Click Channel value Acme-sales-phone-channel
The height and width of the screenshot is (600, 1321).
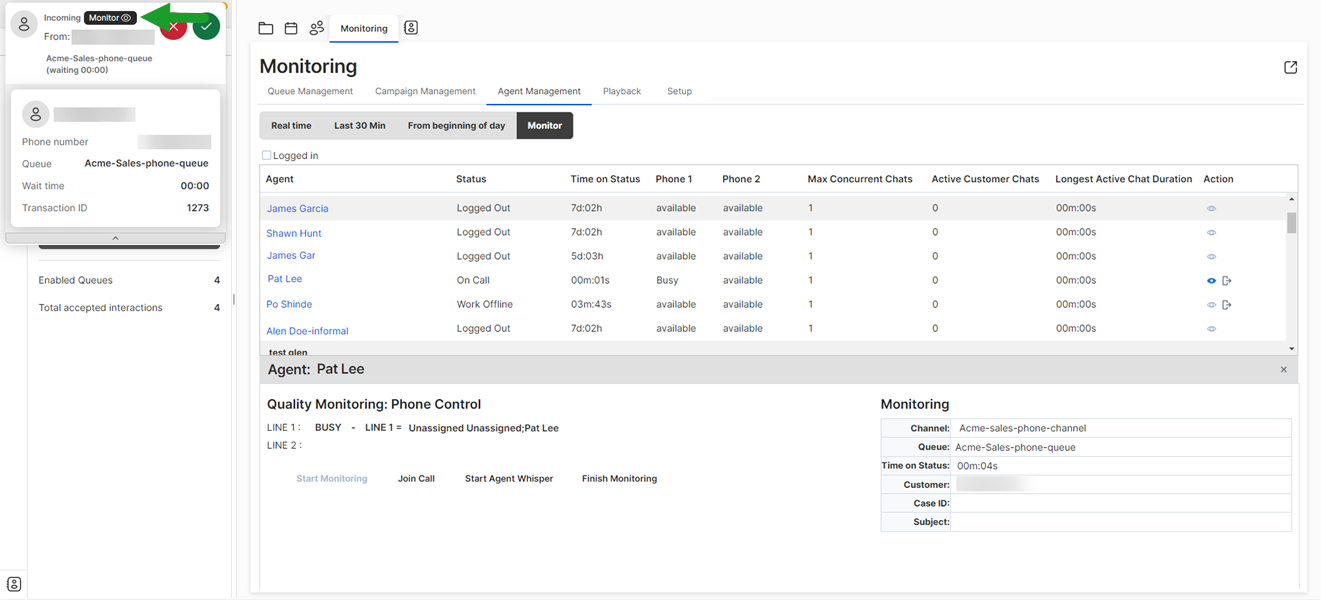[1022, 428]
